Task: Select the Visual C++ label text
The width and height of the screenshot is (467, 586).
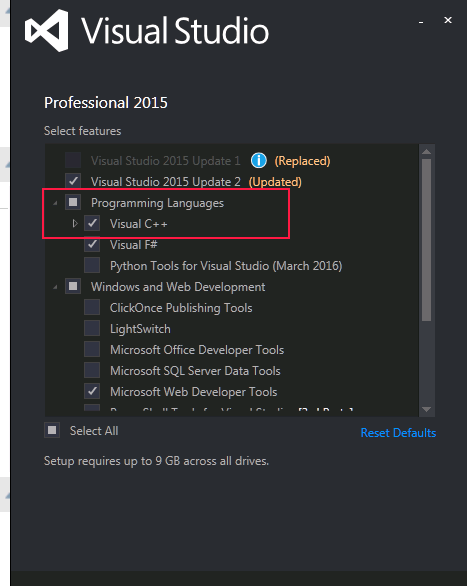Action: [x=138, y=224]
